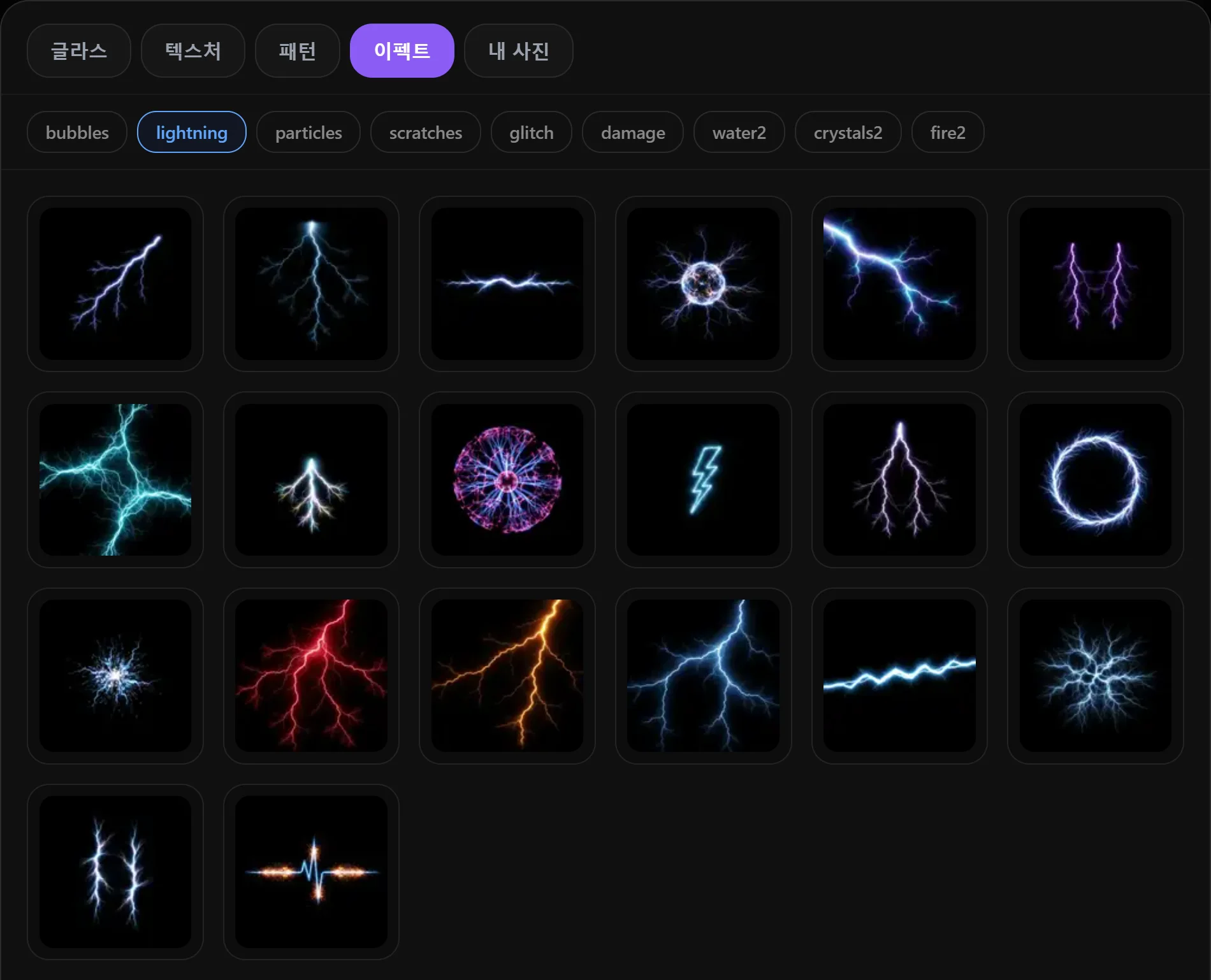Image resolution: width=1211 pixels, height=980 pixels.
Task: Choose the bright blue zigzag horizontal bolt thumbnail
Action: [899, 675]
